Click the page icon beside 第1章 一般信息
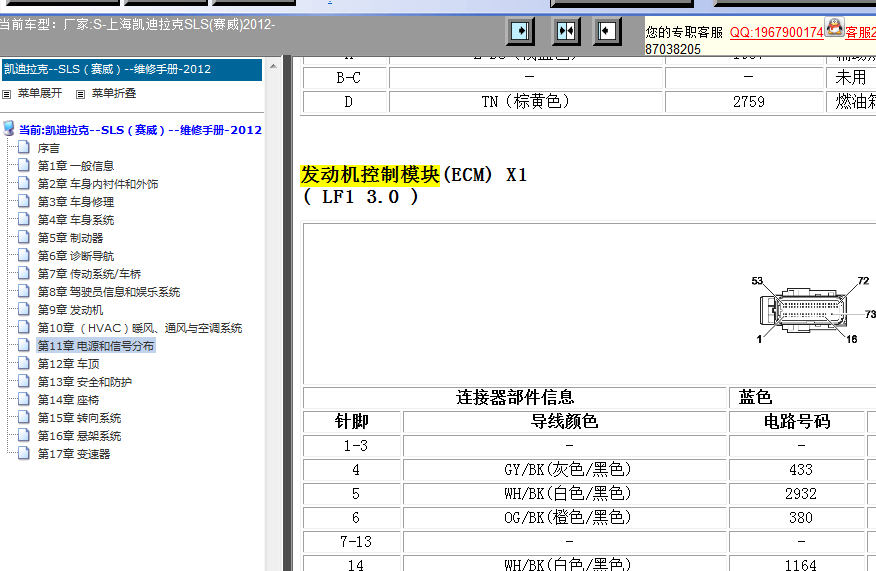Viewport: 876px width, 571px height. (23, 165)
